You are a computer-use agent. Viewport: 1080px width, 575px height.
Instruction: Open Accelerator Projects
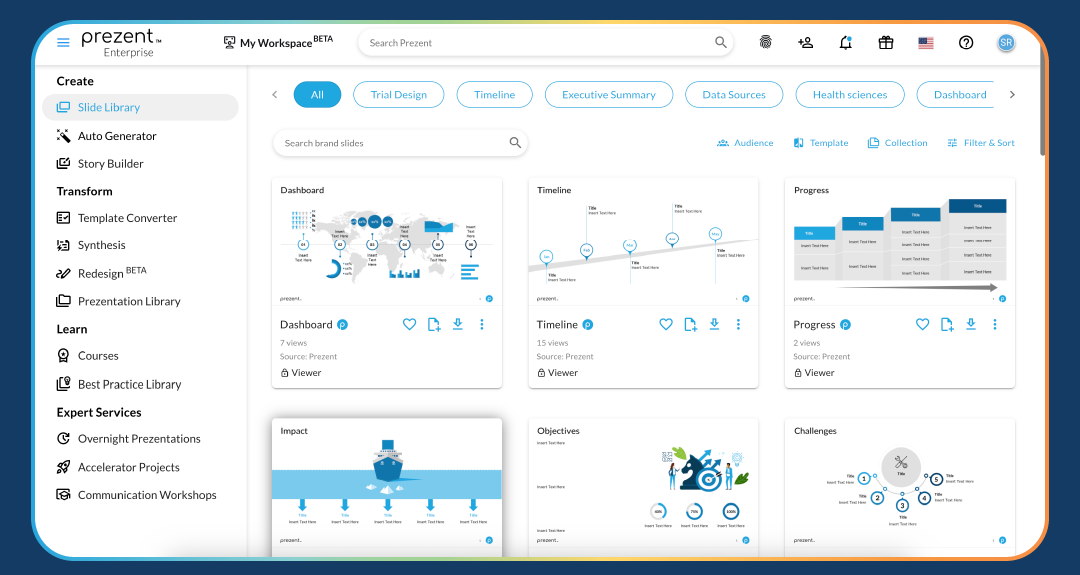pos(118,467)
